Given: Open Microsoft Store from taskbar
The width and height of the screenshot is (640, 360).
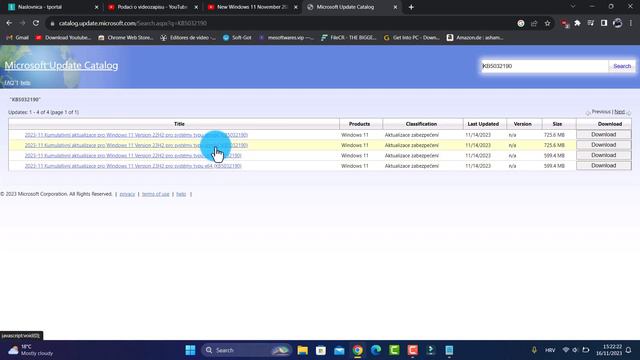Looking at the screenshot, I should coord(321,350).
